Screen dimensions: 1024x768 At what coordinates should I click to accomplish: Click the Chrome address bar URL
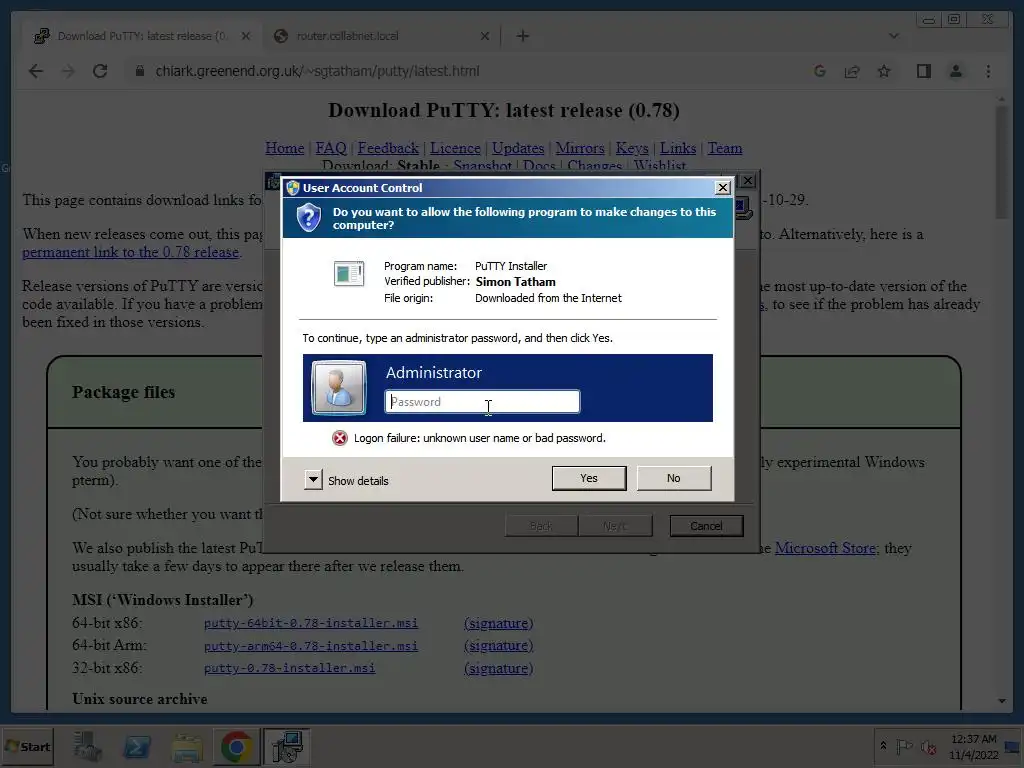click(317, 71)
